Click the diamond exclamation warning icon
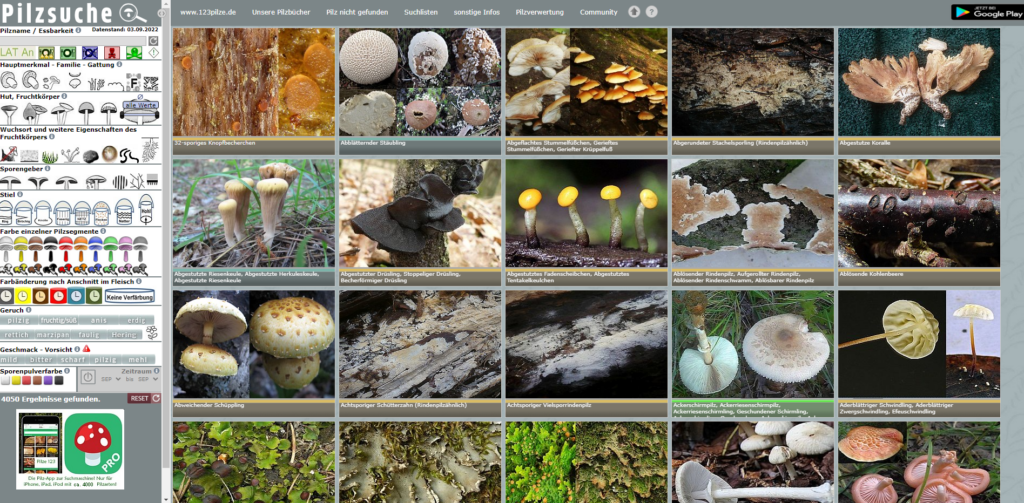 point(154,52)
